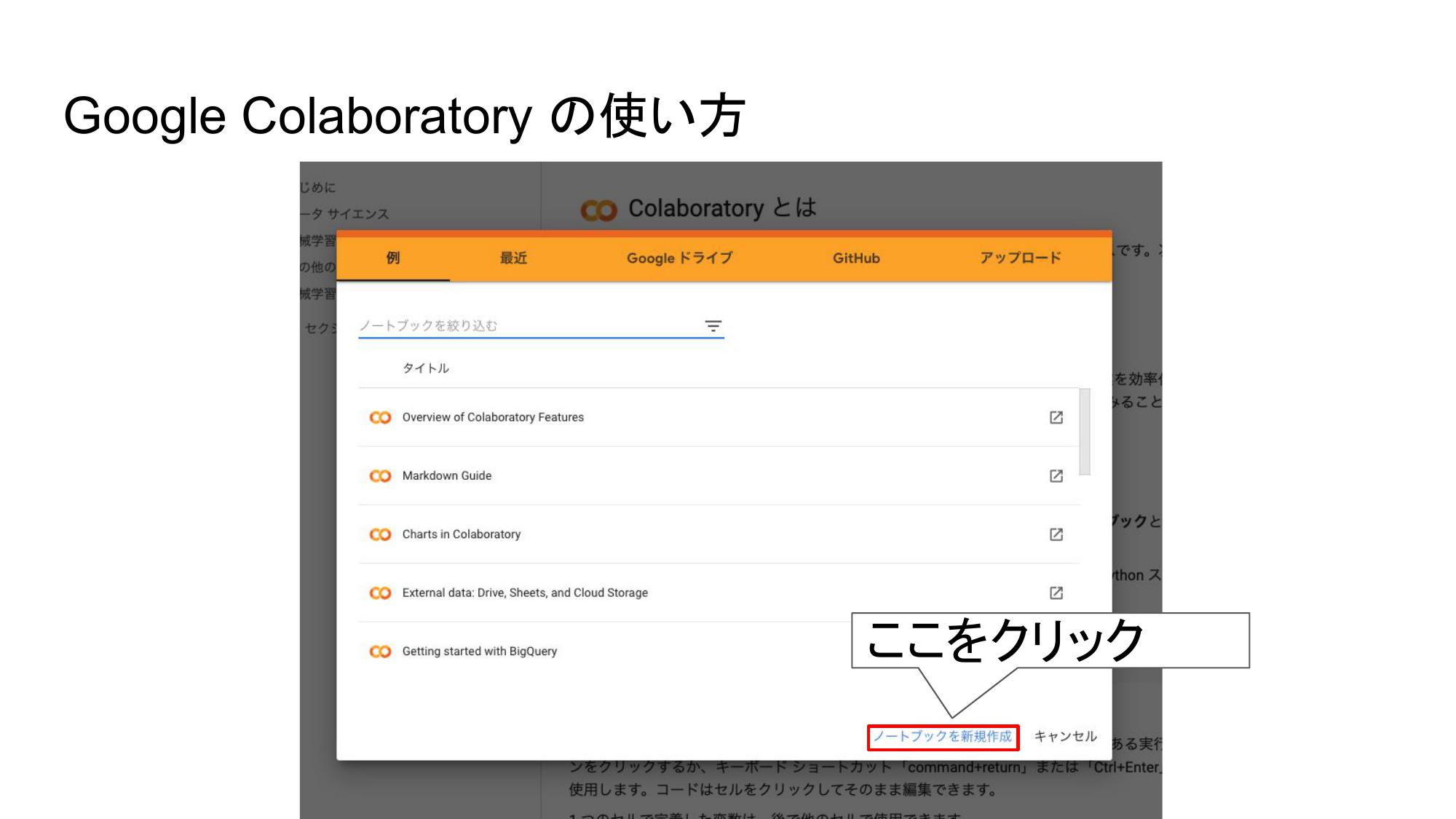Open External data: Drive, Sheets, and Cloud Storage
The width and height of the screenshot is (1456, 819).
[x=525, y=593]
